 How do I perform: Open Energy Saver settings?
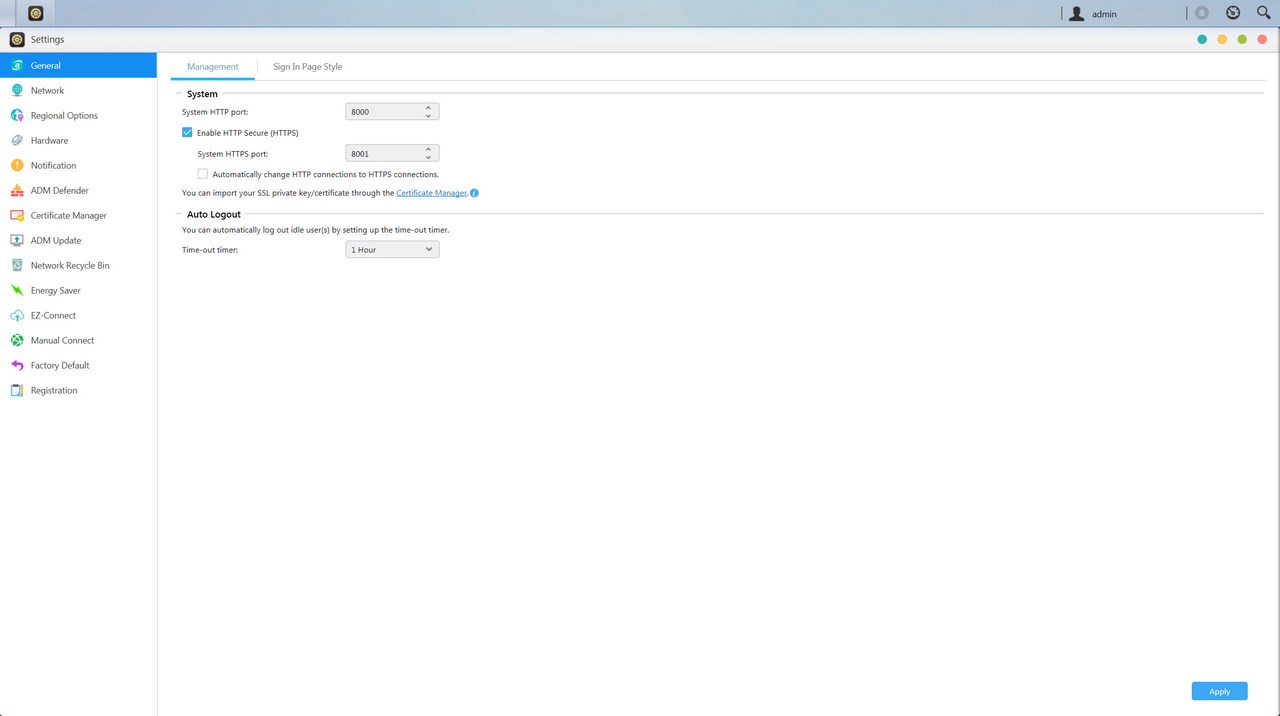78,290
